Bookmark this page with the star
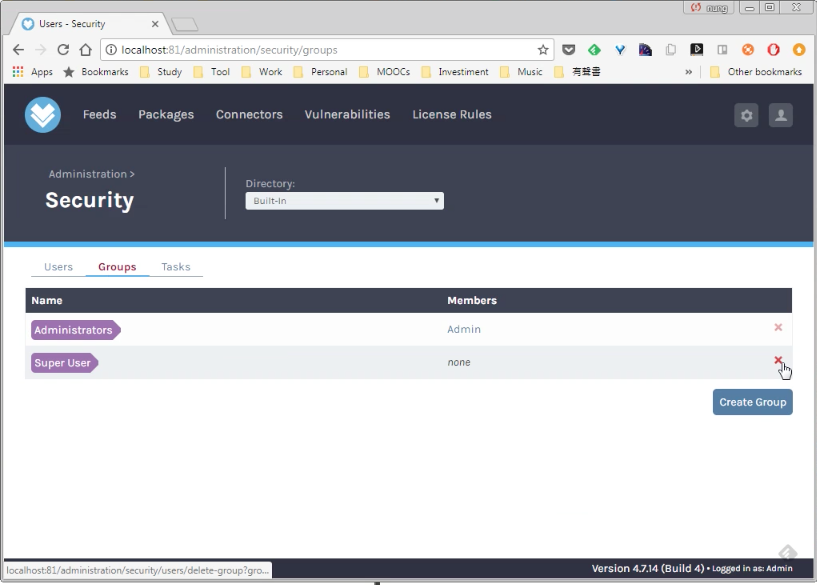The image size is (817, 585). (x=543, y=50)
